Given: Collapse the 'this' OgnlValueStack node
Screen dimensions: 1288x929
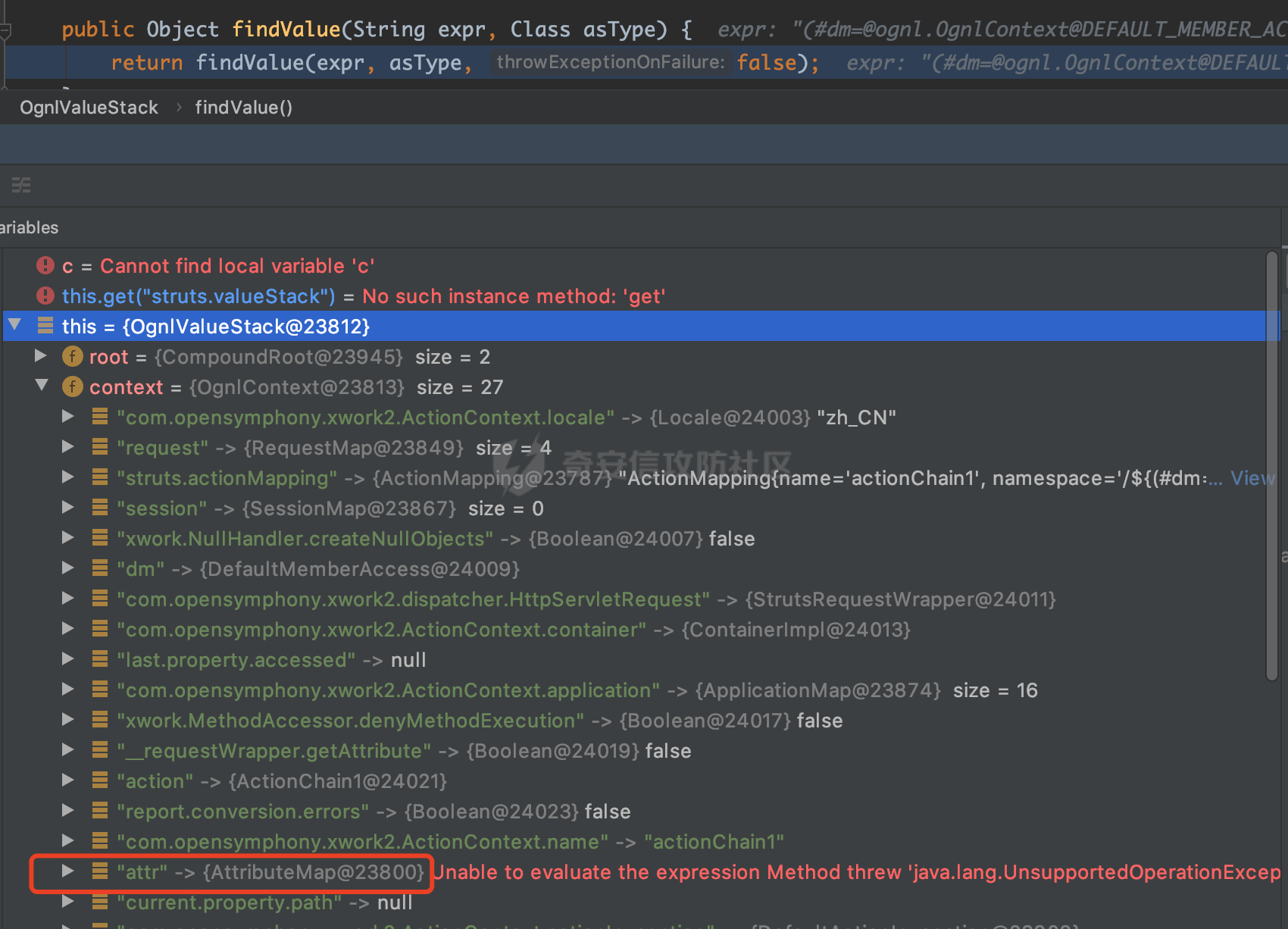Looking at the screenshot, I should tap(14, 326).
